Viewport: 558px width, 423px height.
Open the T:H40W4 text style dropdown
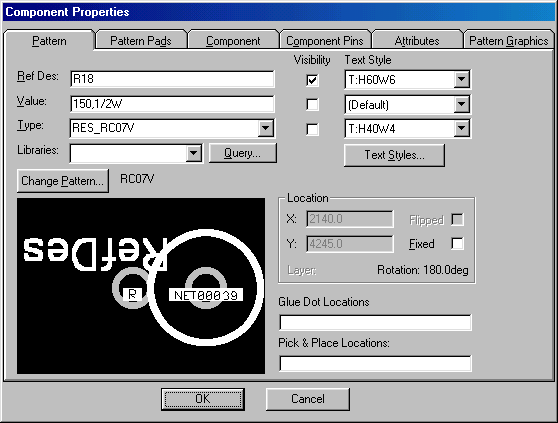point(461,128)
